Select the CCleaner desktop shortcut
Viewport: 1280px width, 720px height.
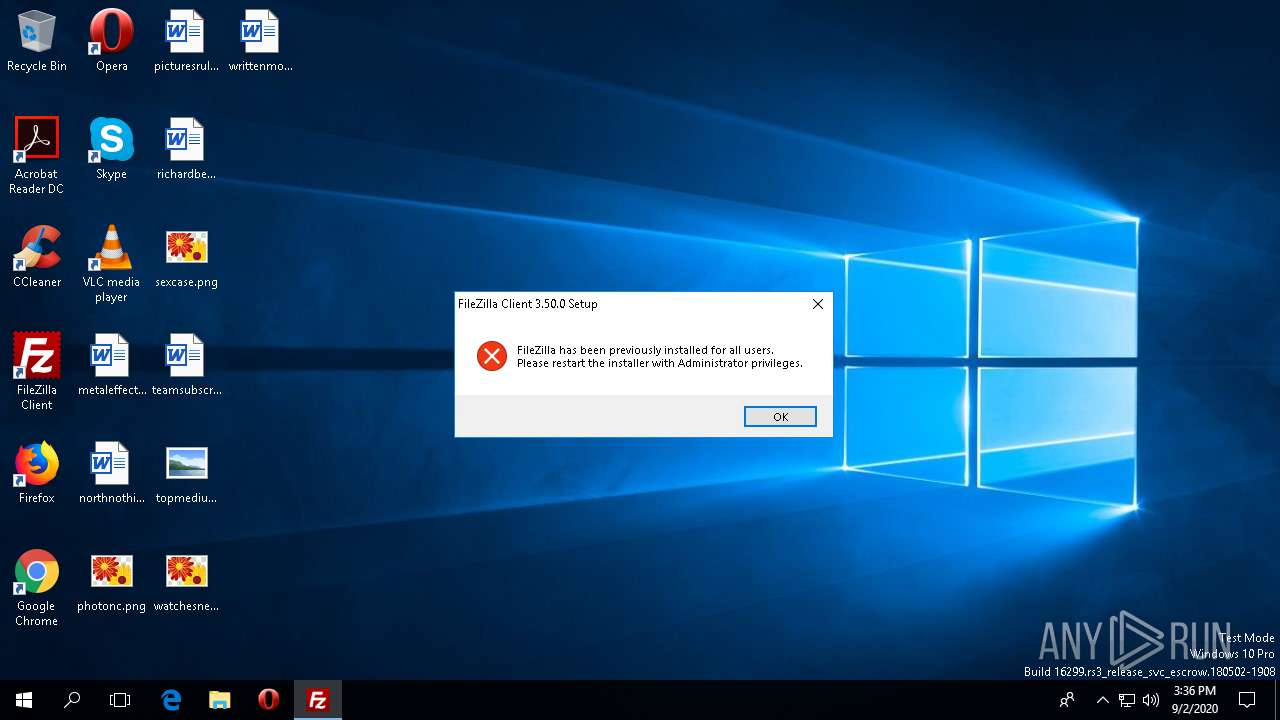tap(37, 257)
